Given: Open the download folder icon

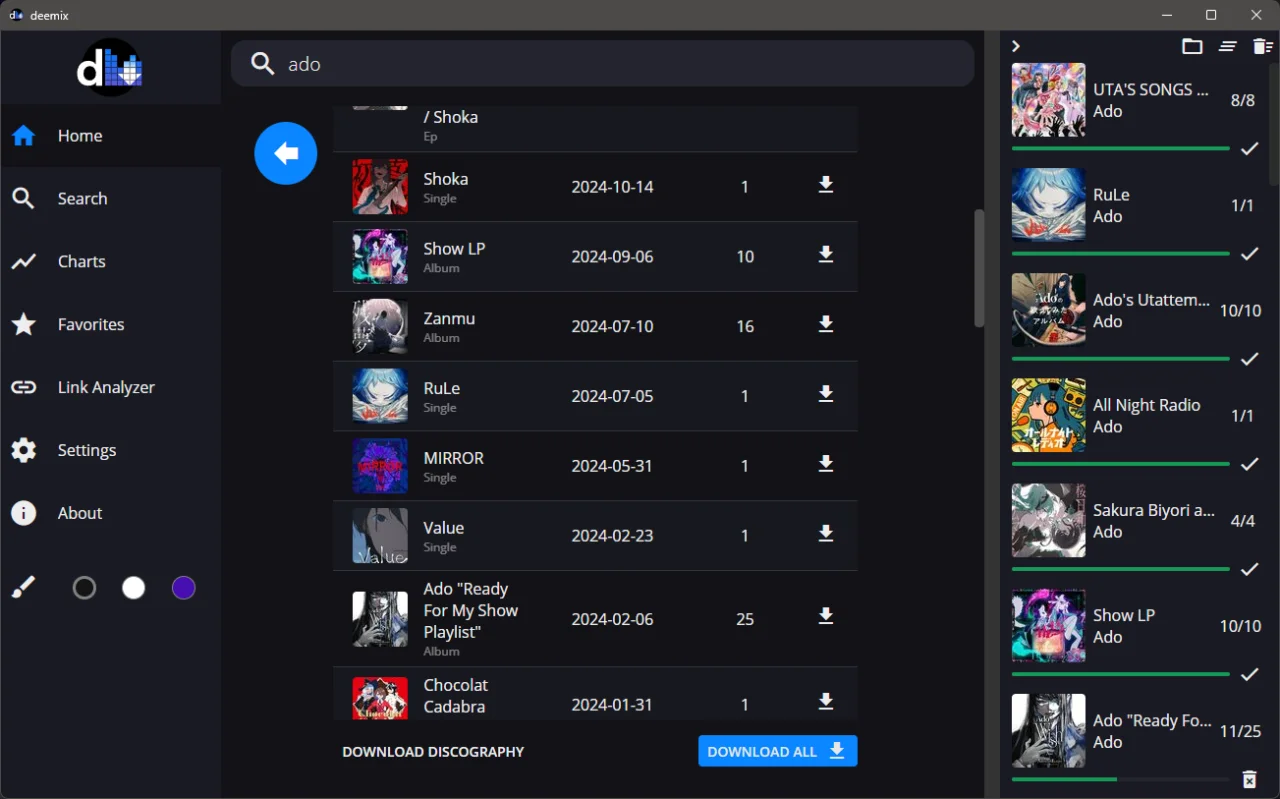Looking at the screenshot, I should pyautogui.click(x=1192, y=46).
